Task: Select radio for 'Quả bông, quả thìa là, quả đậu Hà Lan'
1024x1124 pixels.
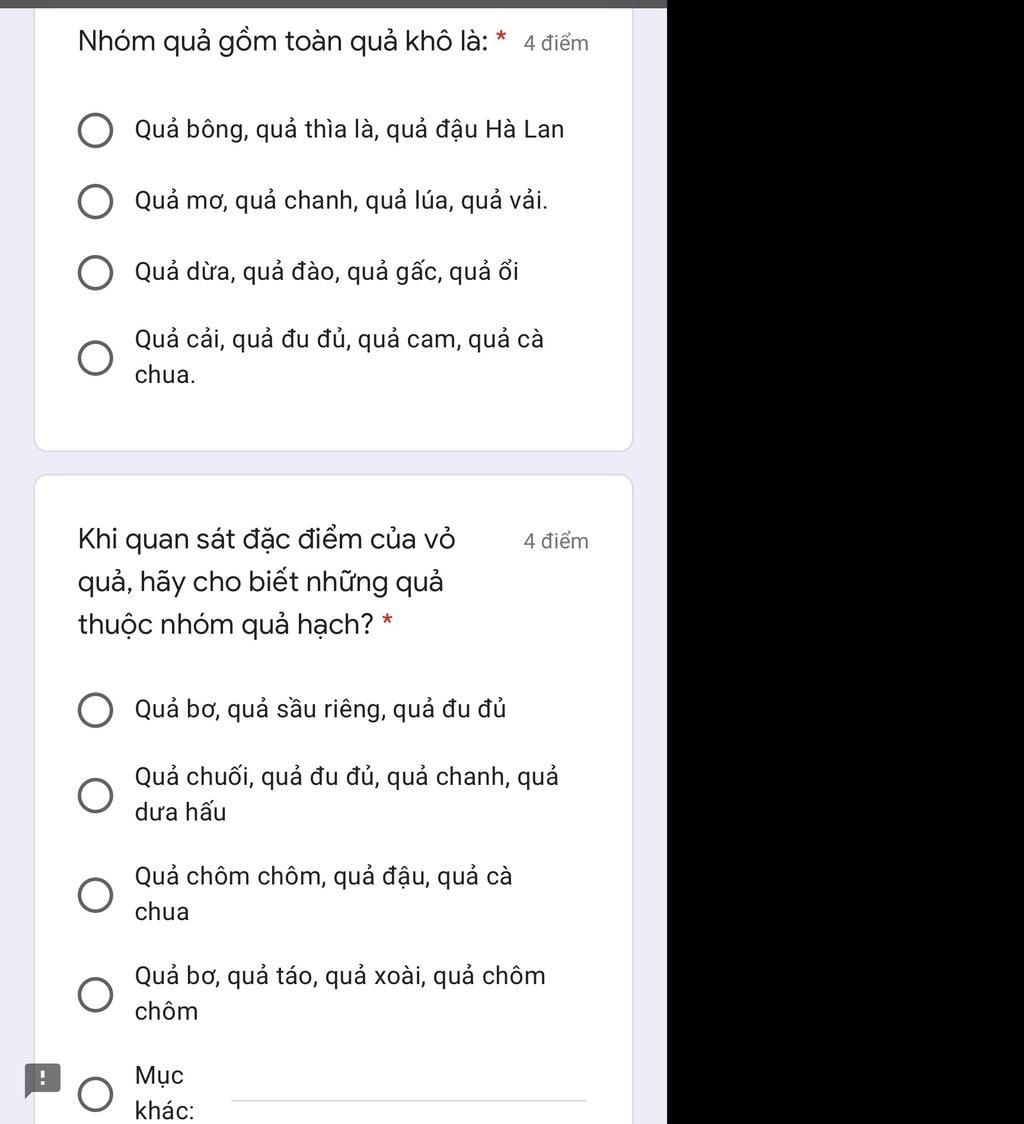Action: tap(95, 131)
